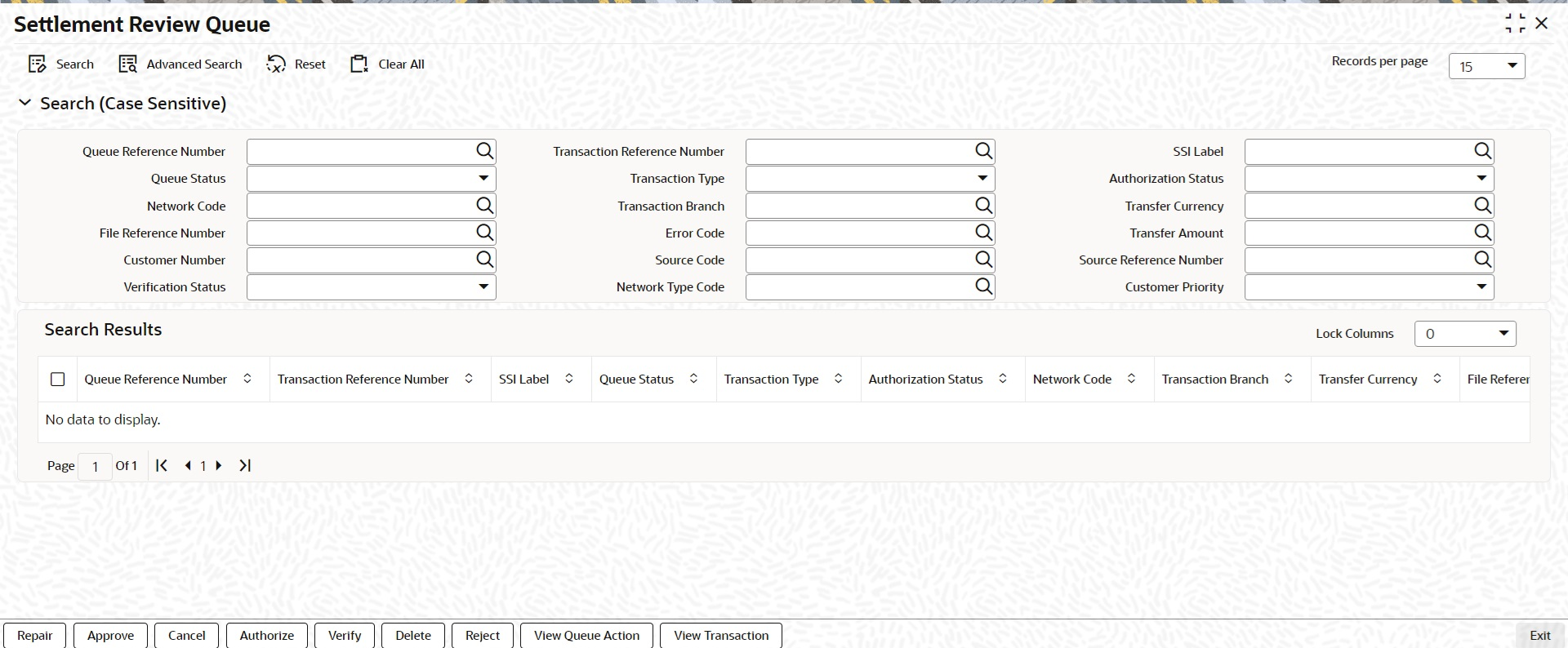This screenshot has width=1568, height=648.
Task: Click the Reject button
Action: click(483, 636)
